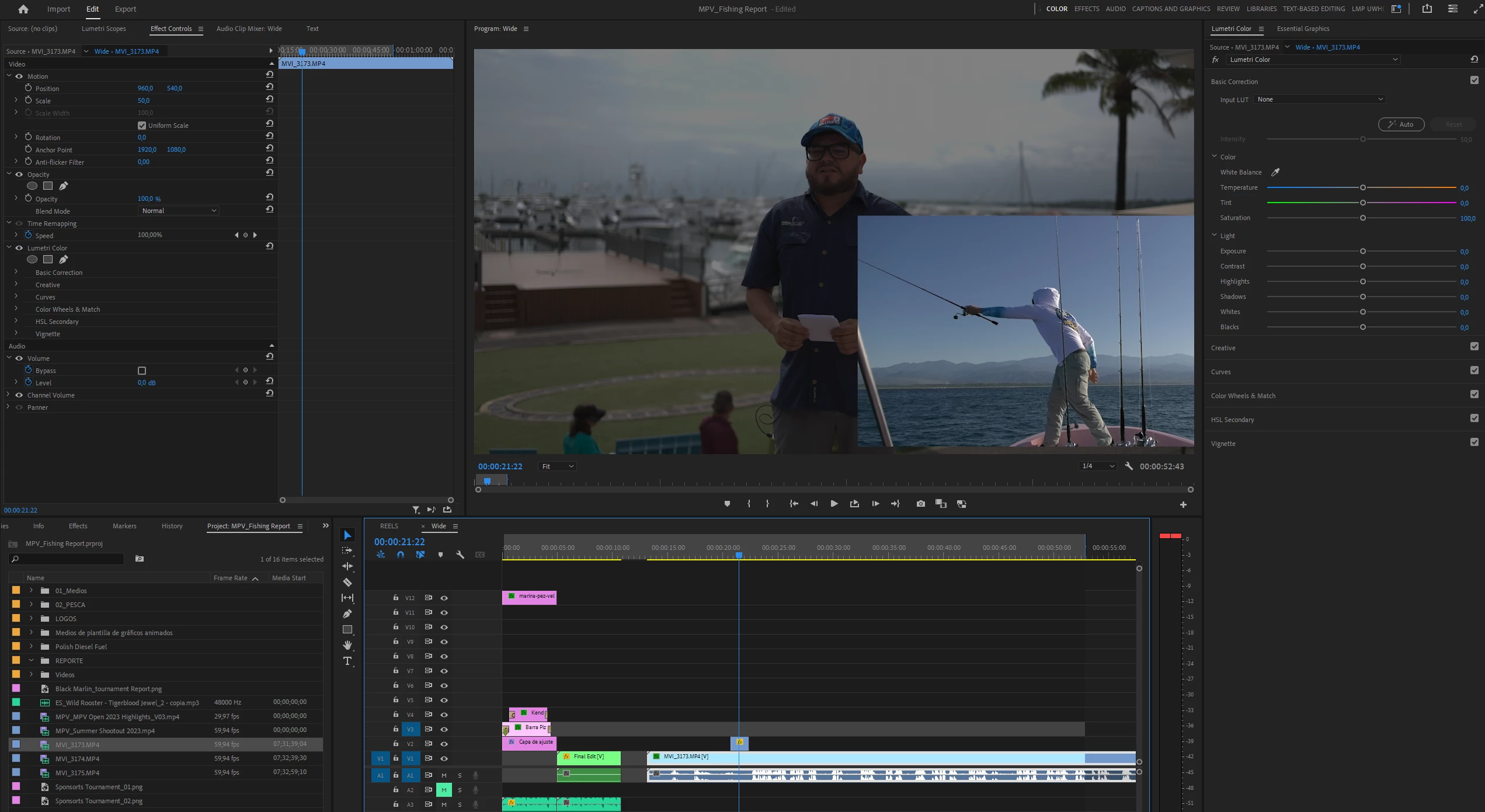Select the MVI_3174.MP4 project item

[x=77, y=759]
